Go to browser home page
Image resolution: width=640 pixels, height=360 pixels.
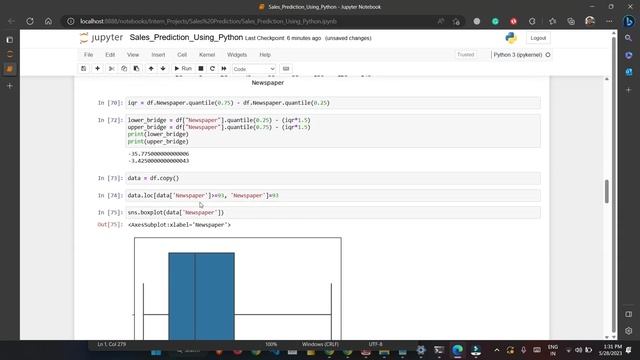[x=48, y=21]
